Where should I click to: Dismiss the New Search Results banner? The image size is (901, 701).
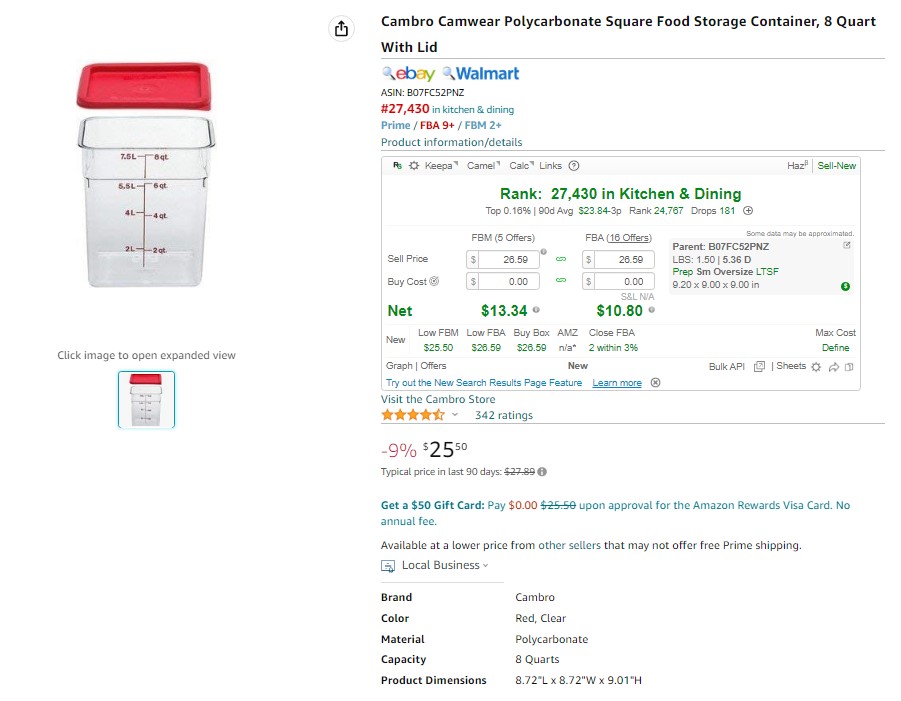655,383
